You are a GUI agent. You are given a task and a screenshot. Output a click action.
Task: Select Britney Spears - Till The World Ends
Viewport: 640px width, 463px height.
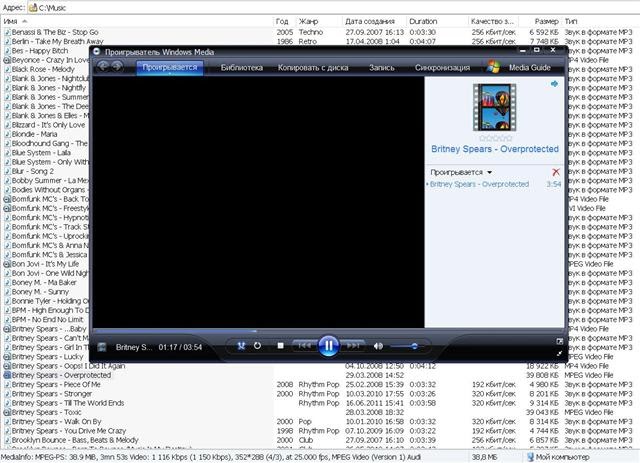coord(68,403)
